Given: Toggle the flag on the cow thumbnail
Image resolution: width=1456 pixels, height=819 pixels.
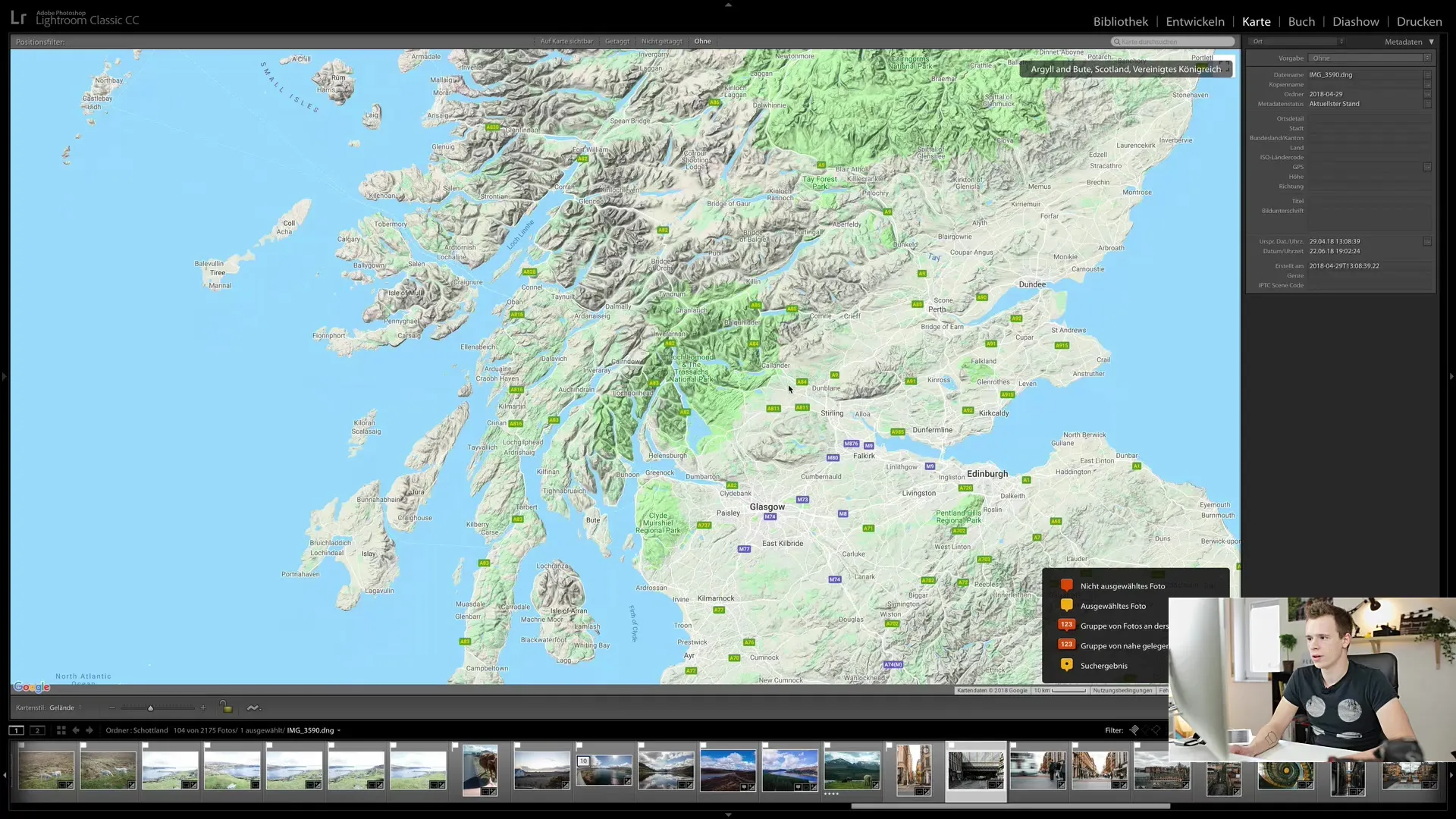Looking at the screenshot, I should [455, 746].
